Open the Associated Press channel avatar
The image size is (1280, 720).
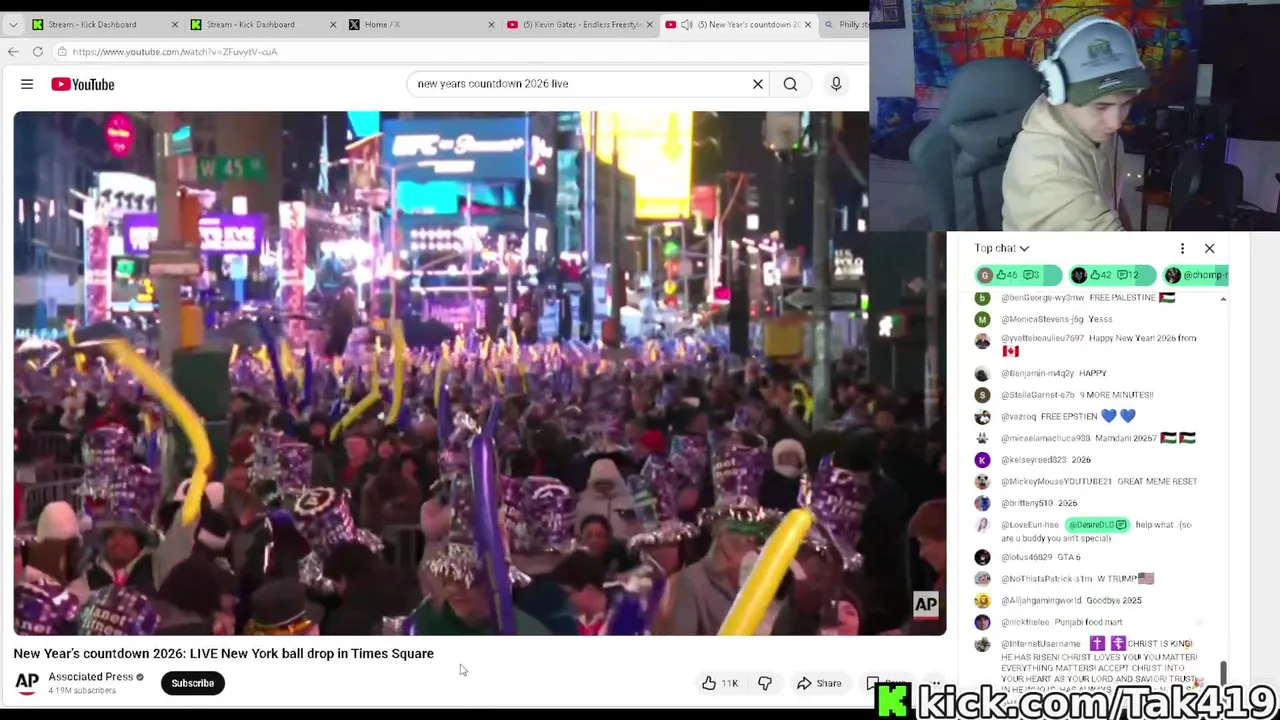click(x=27, y=683)
